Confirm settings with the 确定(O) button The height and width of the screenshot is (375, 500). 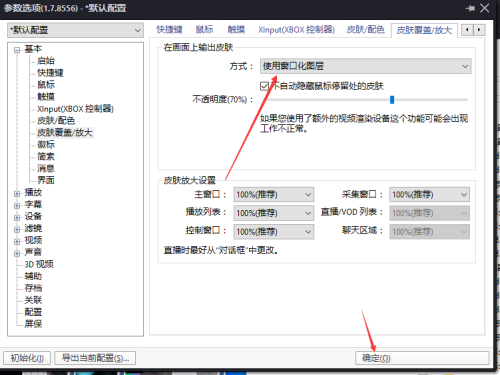point(422,358)
